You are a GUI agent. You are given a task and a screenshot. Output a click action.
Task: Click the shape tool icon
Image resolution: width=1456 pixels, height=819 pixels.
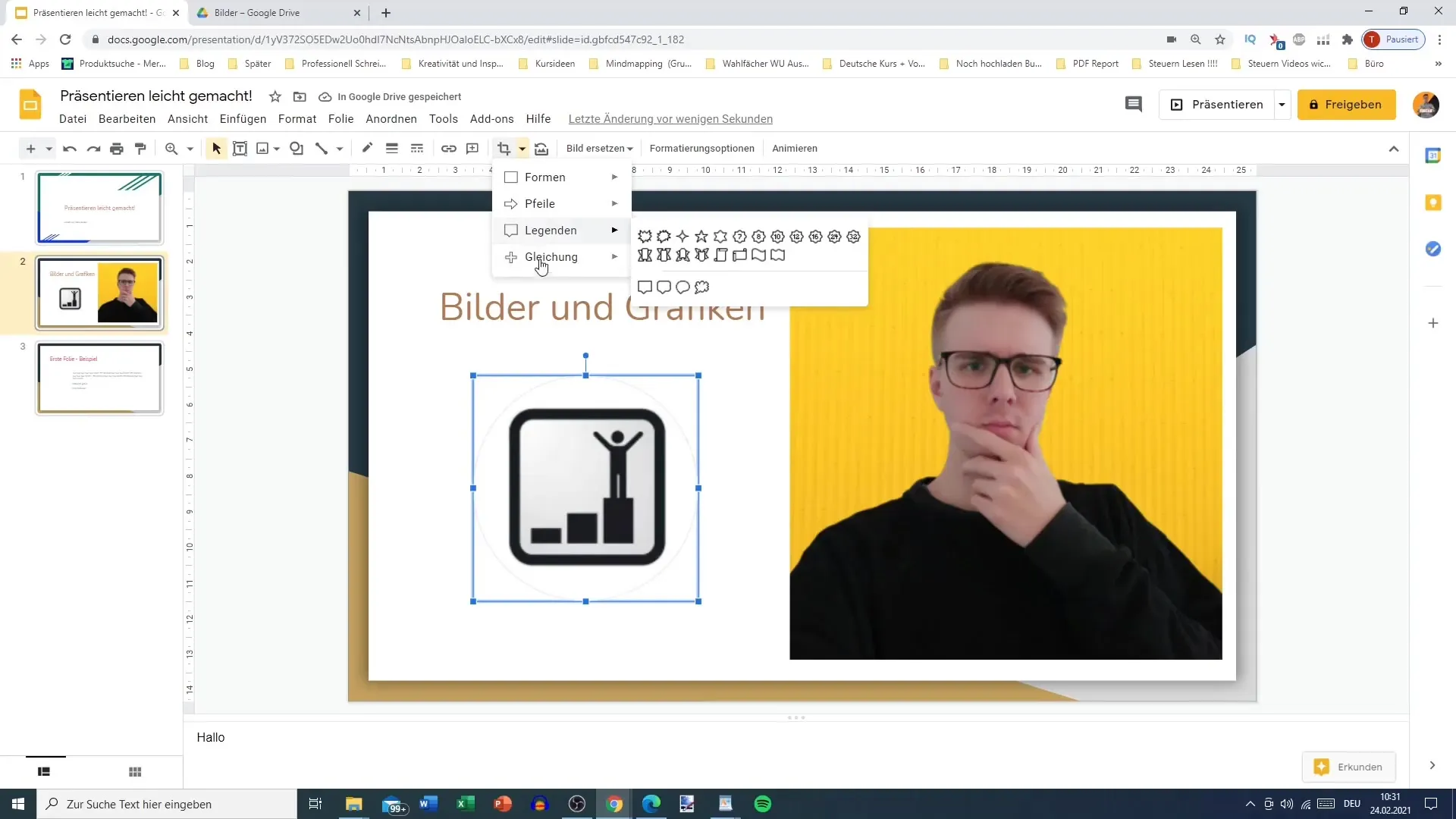(297, 149)
